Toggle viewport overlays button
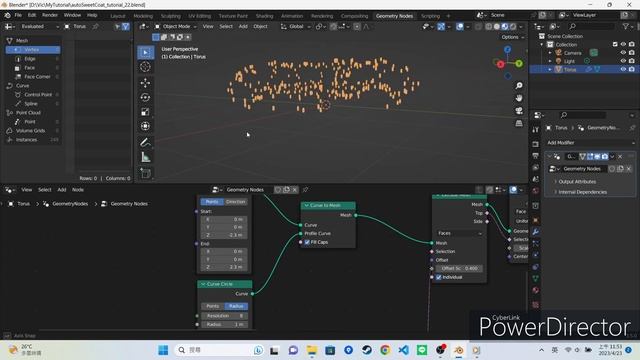 (x=460, y=27)
